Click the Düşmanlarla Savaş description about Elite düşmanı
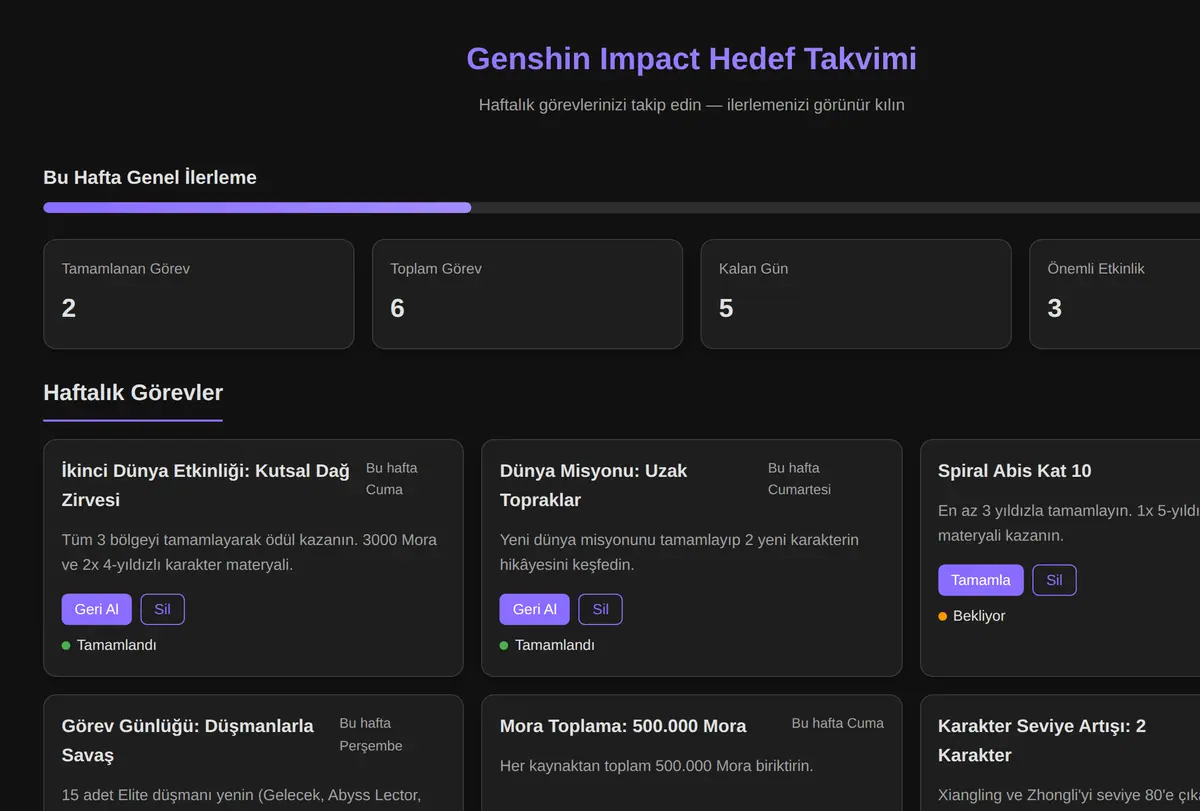Image resolution: width=1200 pixels, height=811 pixels. [242, 796]
